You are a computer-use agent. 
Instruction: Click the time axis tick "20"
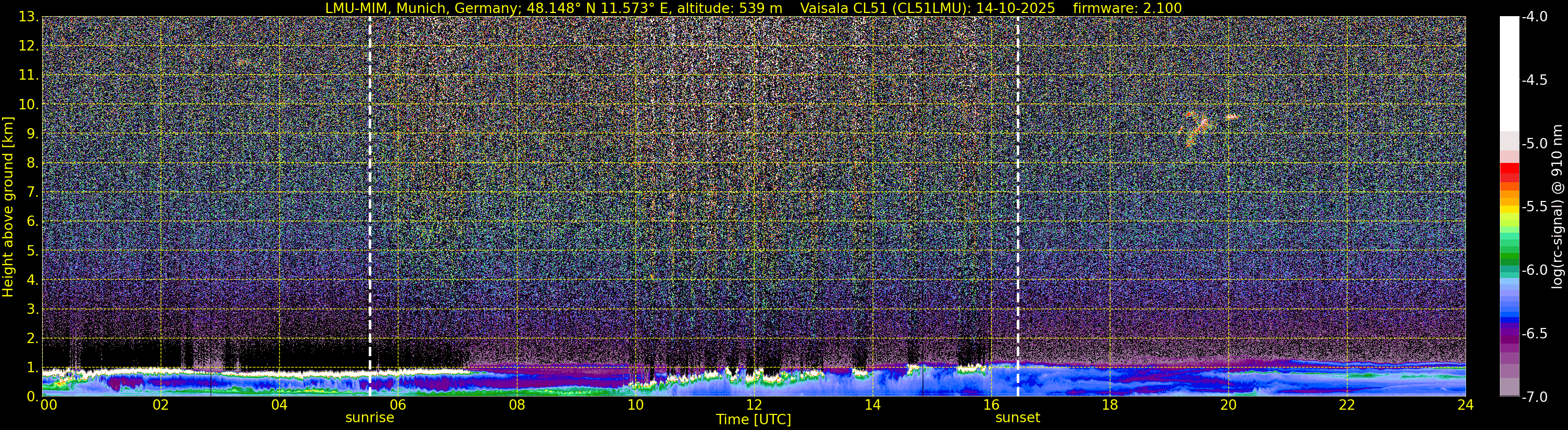click(x=1228, y=405)
